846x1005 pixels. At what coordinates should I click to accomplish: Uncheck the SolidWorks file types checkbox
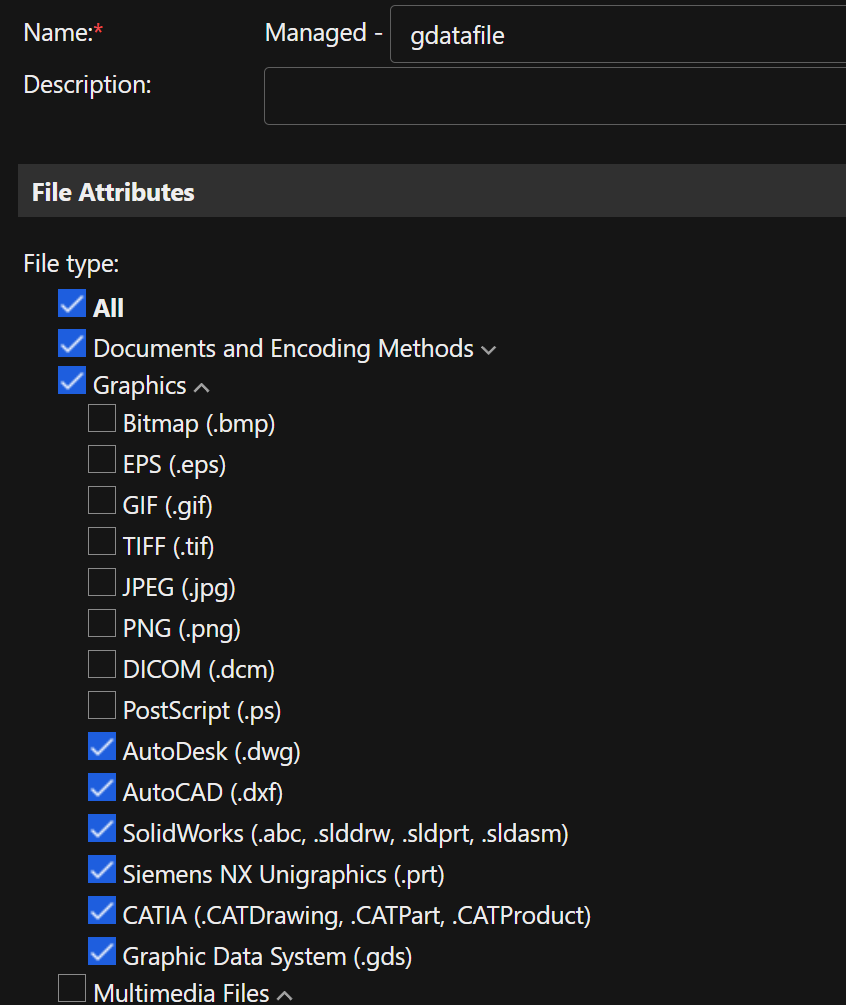coord(102,829)
